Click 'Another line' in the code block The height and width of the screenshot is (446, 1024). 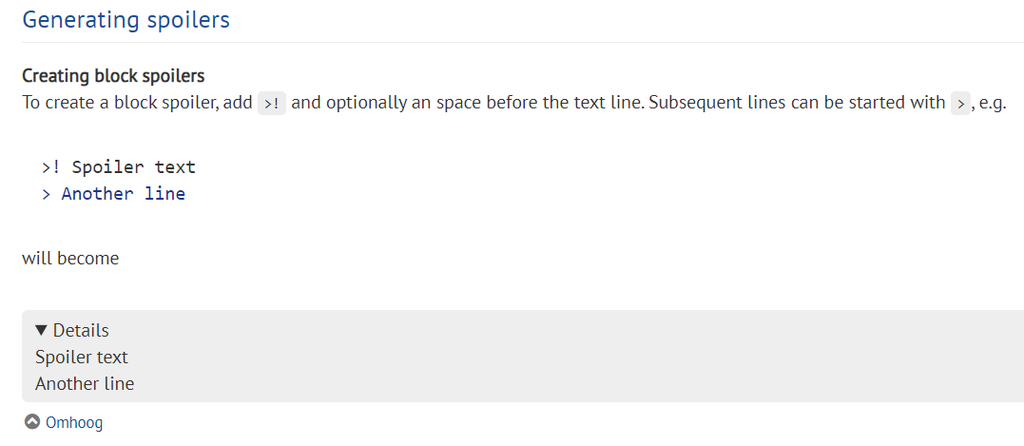click(123, 194)
